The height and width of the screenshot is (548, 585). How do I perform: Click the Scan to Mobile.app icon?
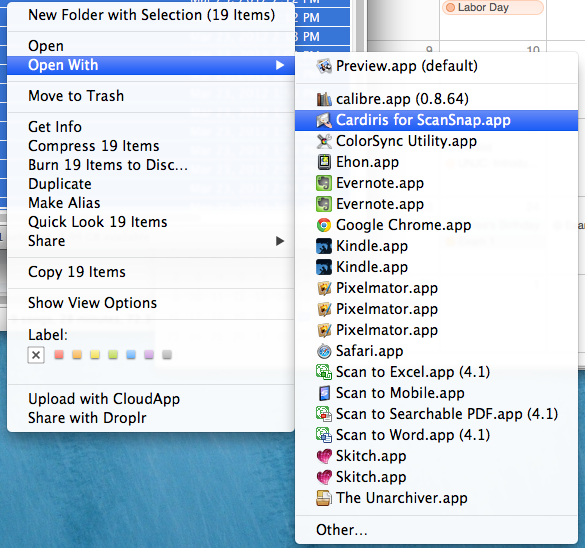pyautogui.click(x=324, y=393)
